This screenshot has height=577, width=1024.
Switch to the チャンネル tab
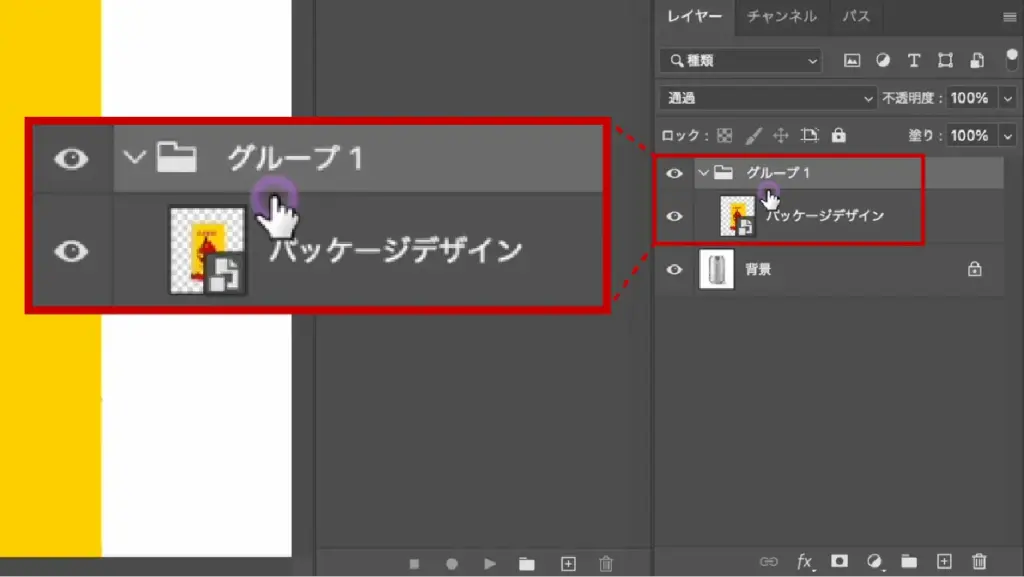click(x=782, y=16)
